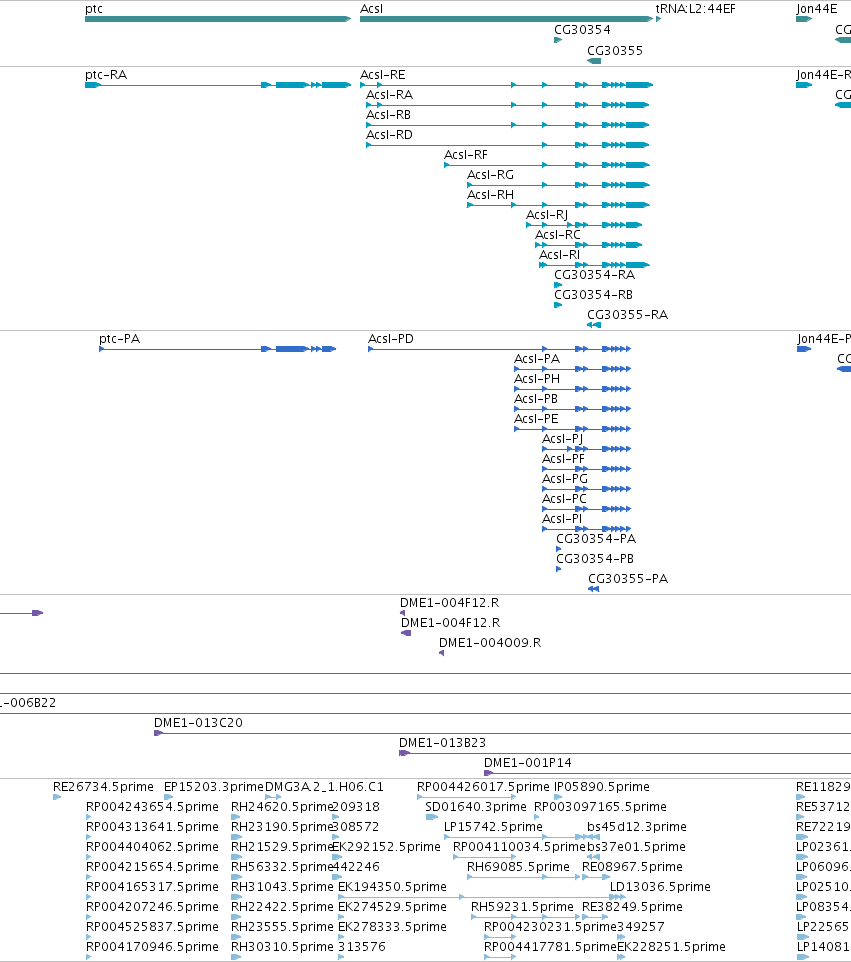Click the LP15742.5prime EST label
The height and width of the screenshot is (962, 851).
pyautogui.click(x=493, y=826)
